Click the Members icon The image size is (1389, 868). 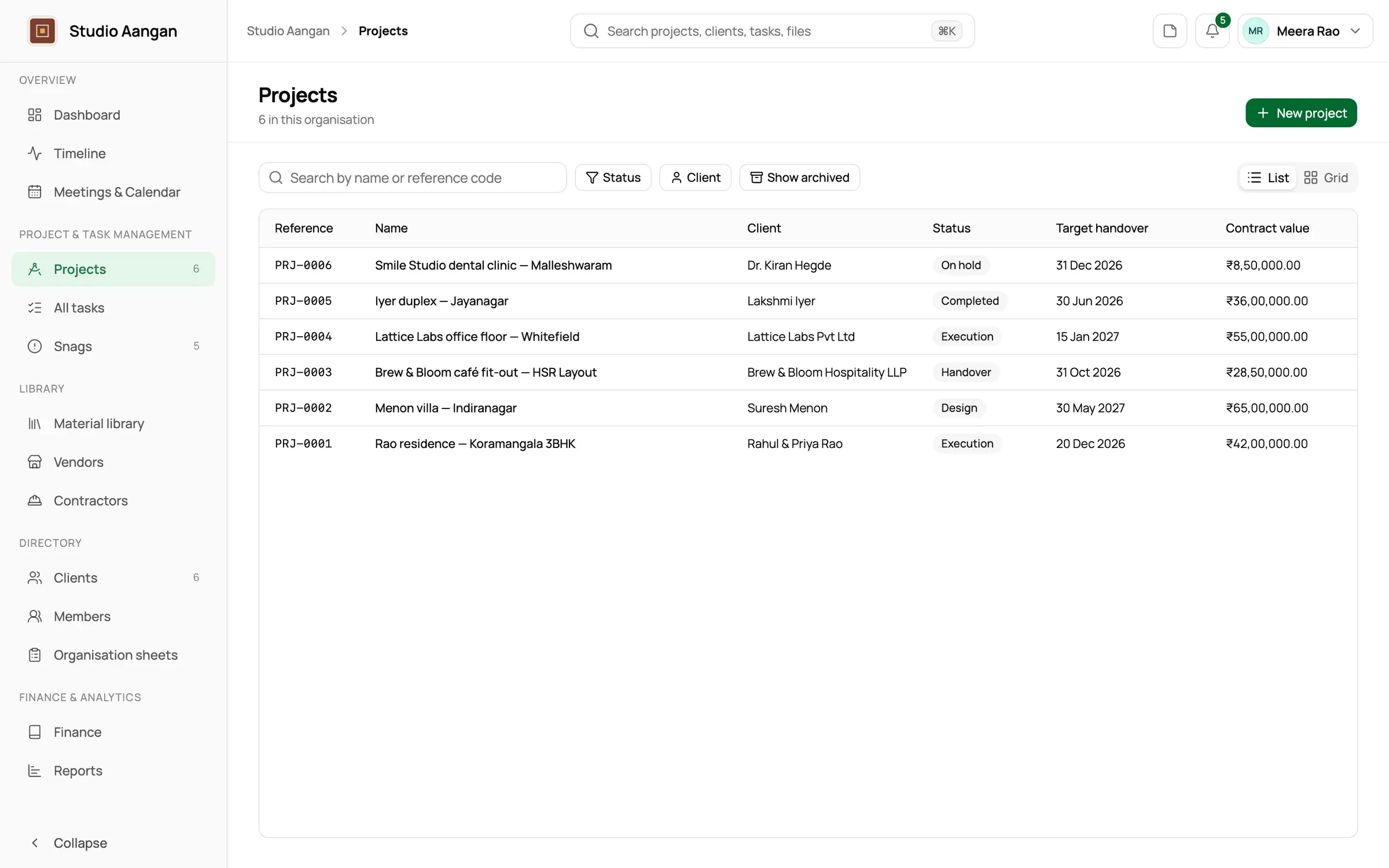[x=35, y=616]
